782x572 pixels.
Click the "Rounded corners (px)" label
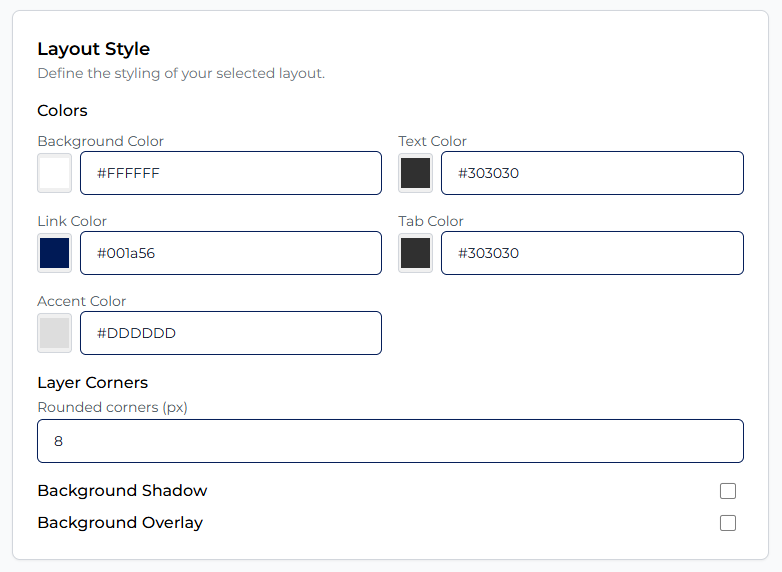tap(112, 407)
